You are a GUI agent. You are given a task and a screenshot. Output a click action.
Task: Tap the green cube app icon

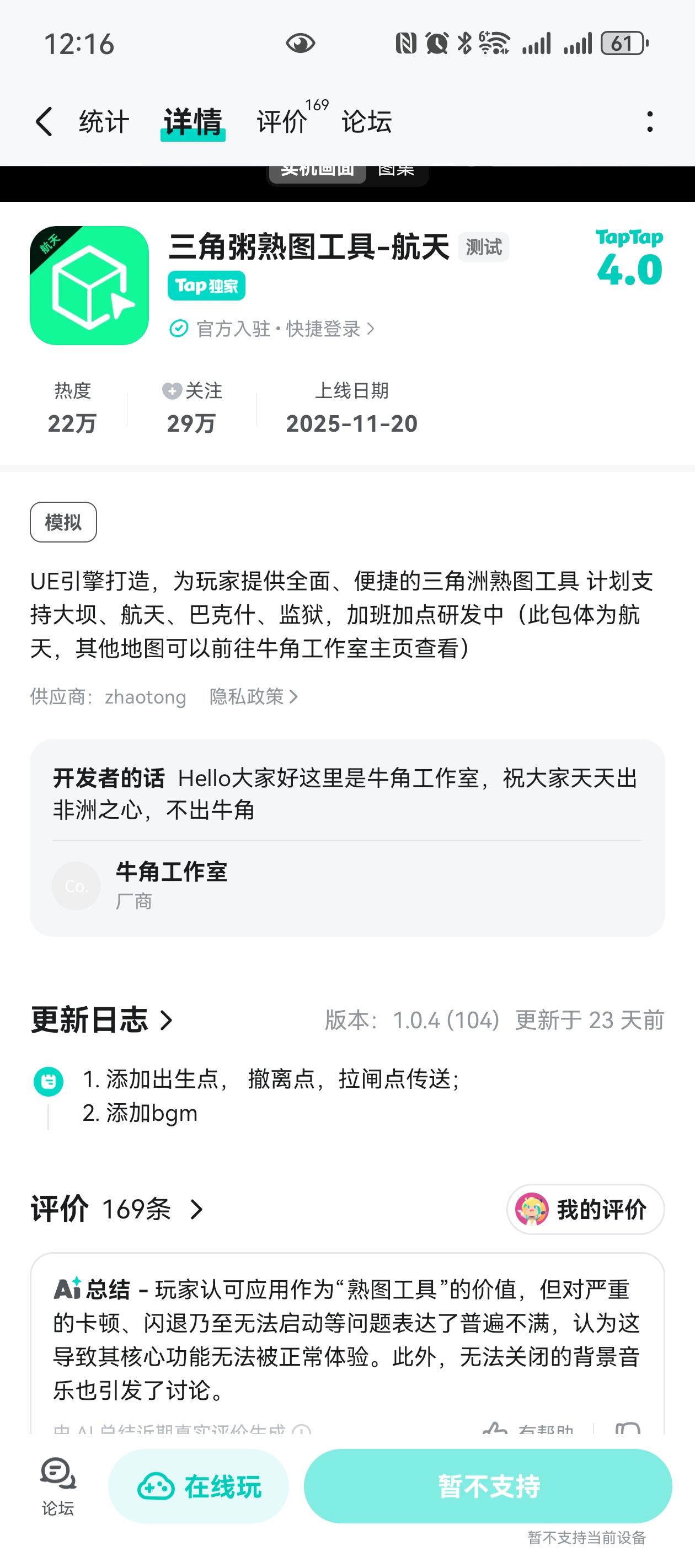click(x=89, y=286)
